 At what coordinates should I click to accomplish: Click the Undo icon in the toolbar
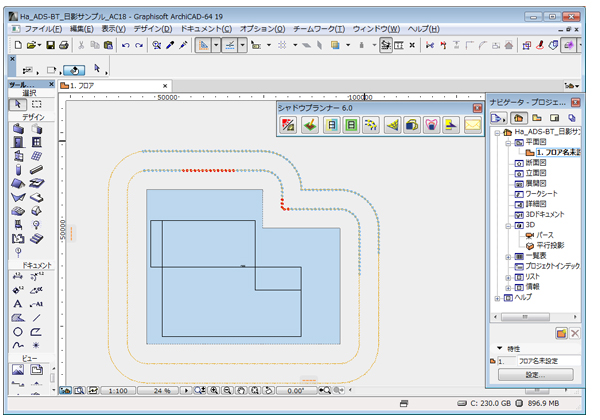point(126,45)
